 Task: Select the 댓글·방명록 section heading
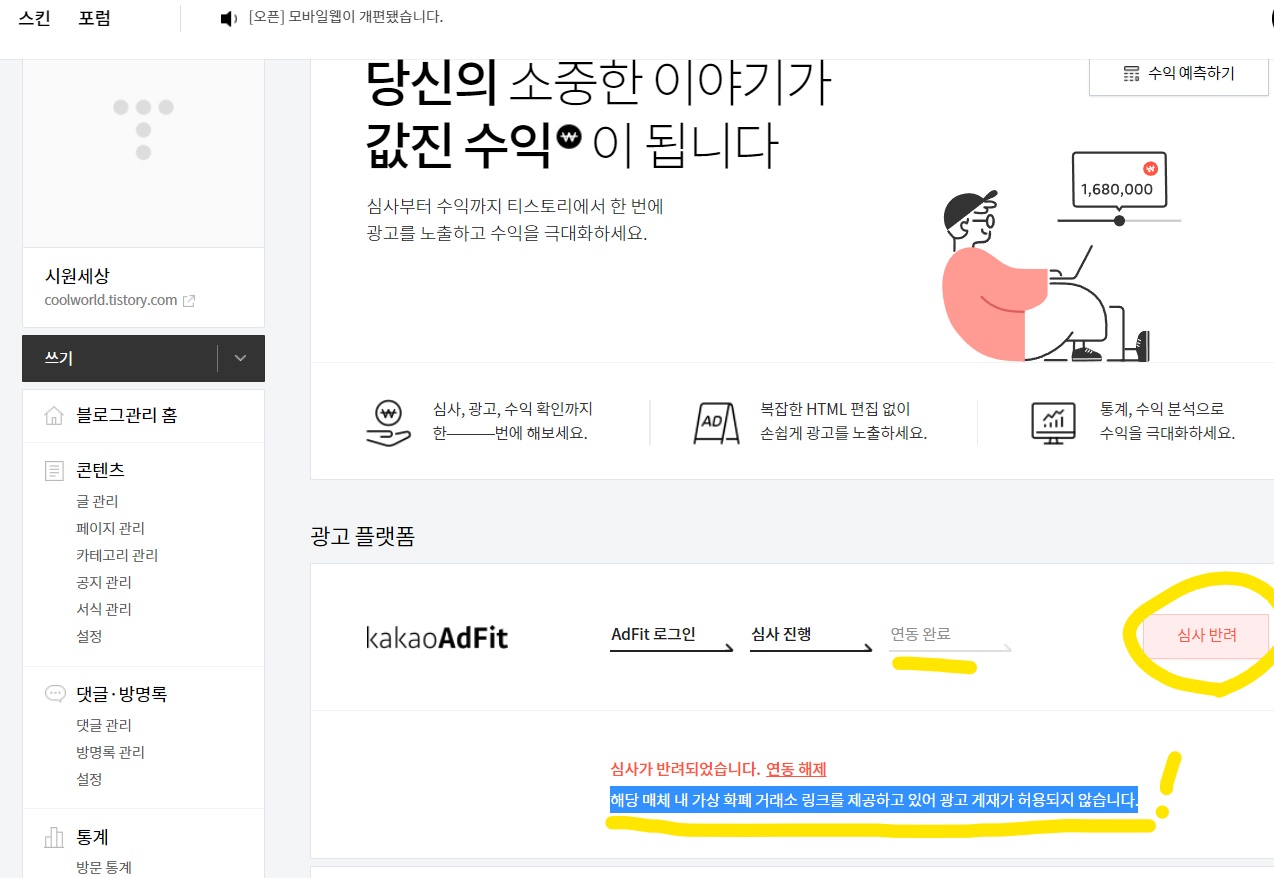click(x=121, y=694)
